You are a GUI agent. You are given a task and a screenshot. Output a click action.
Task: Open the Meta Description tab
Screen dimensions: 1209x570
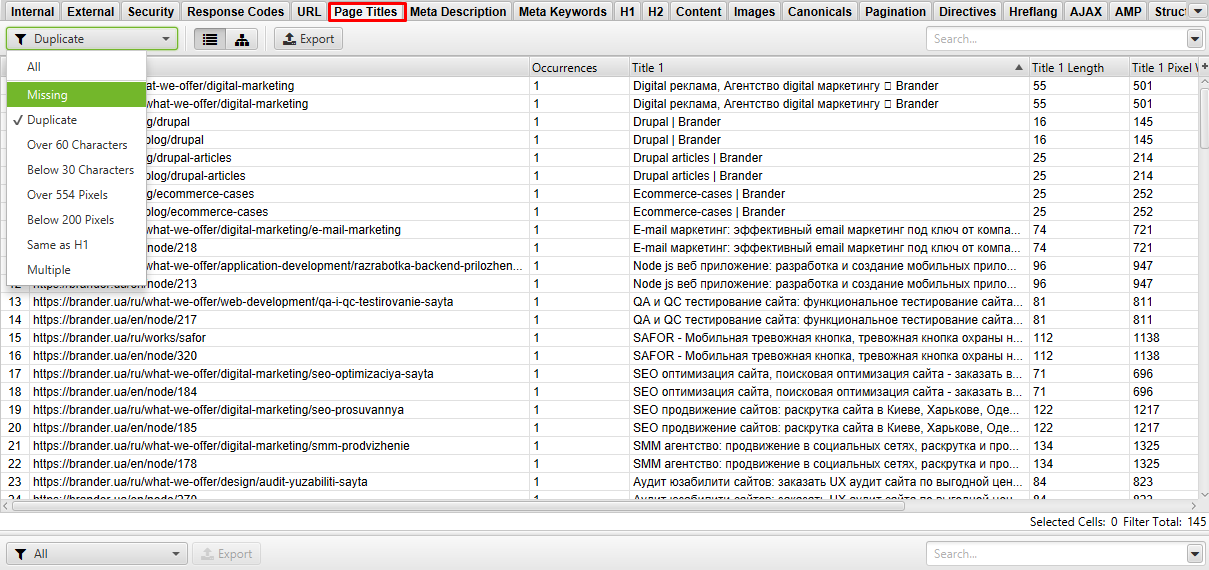[x=458, y=12]
